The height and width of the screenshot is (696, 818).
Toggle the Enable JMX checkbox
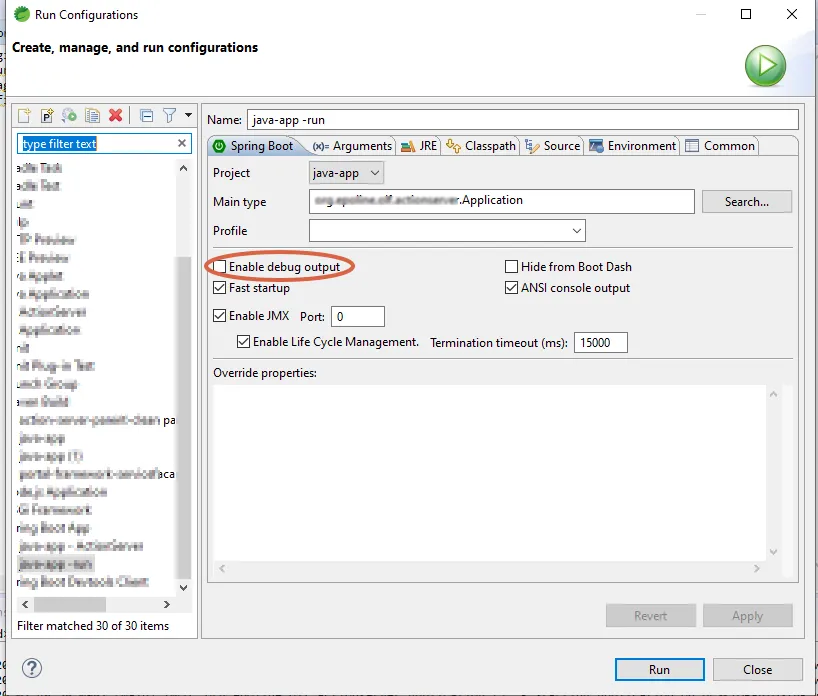pos(220,316)
